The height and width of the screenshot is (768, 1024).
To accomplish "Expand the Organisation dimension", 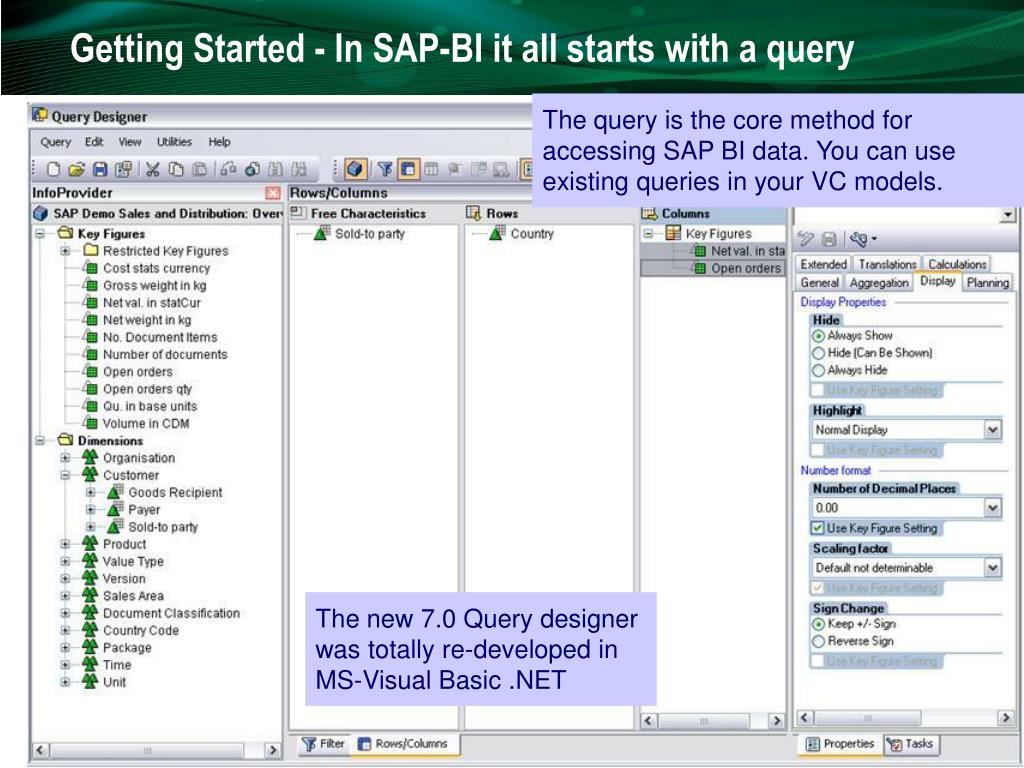I will [65, 458].
